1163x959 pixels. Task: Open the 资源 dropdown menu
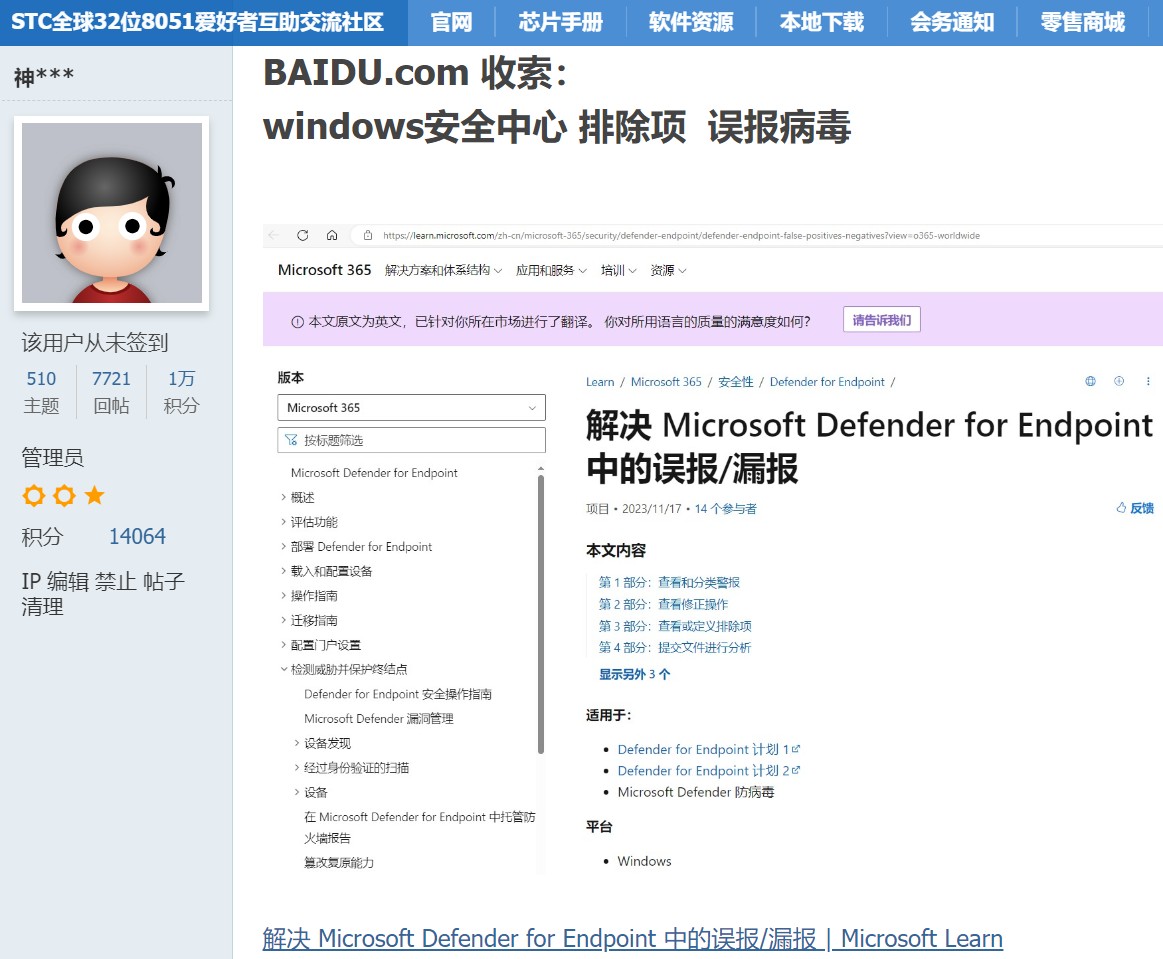(x=668, y=271)
